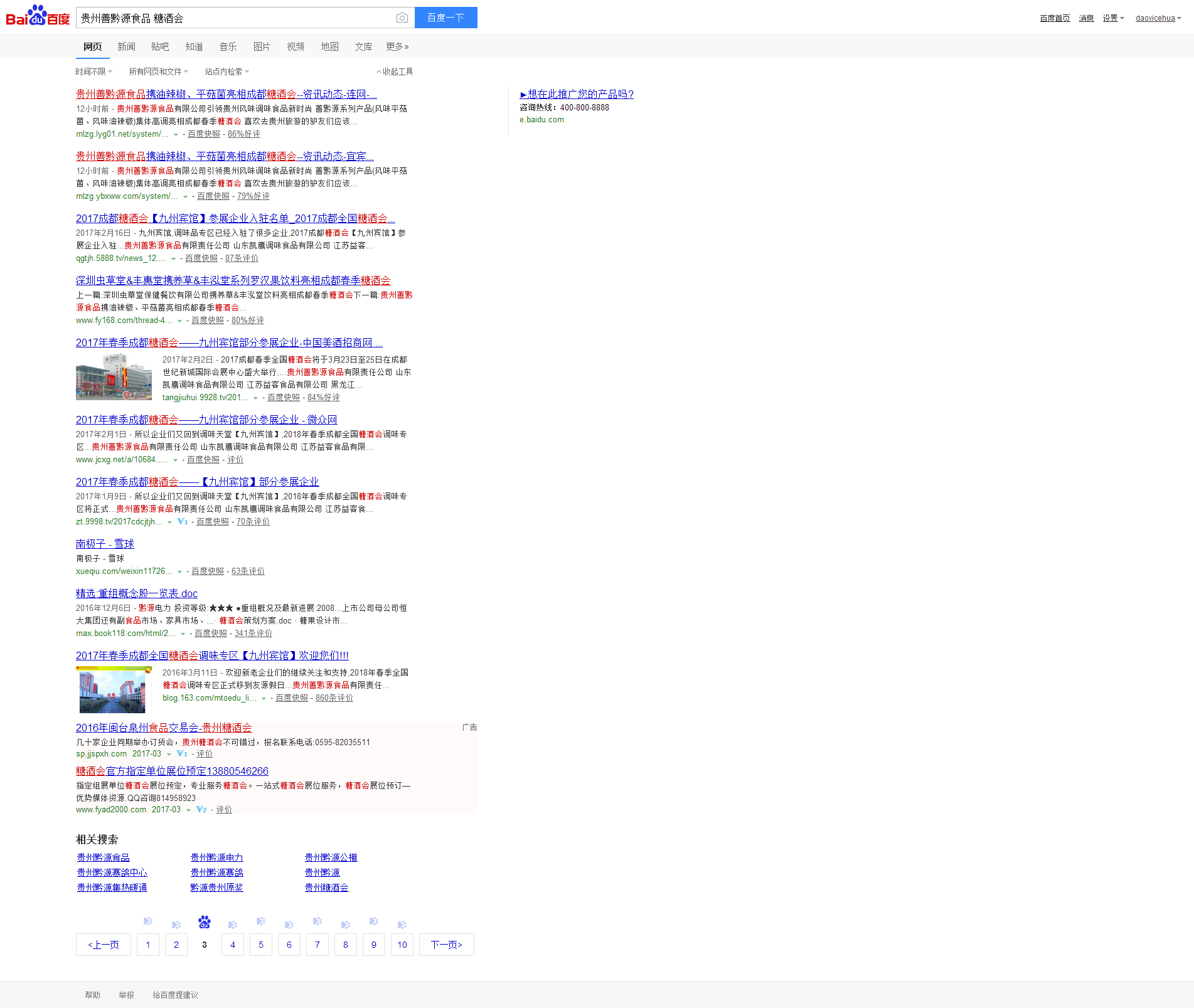Open the 百度首页 link

[x=1055, y=18]
